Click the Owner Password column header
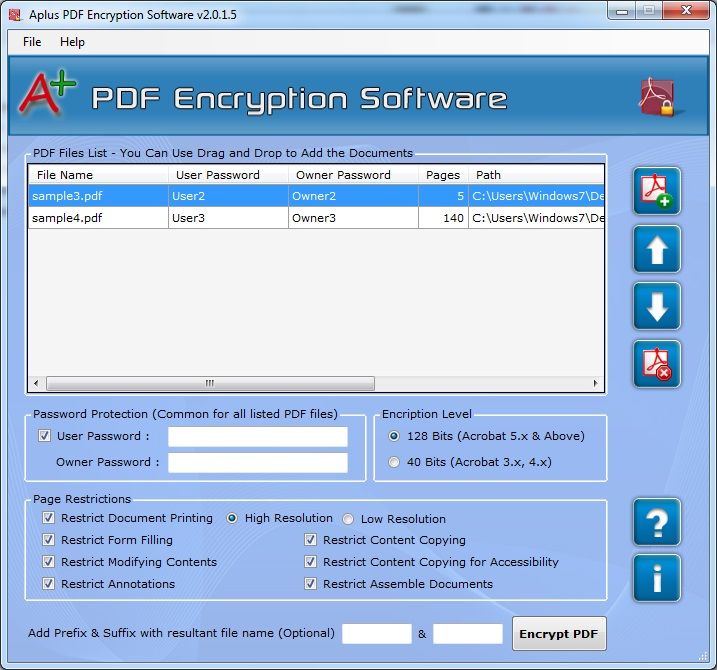This screenshot has width=717, height=670. (x=353, y=175)
